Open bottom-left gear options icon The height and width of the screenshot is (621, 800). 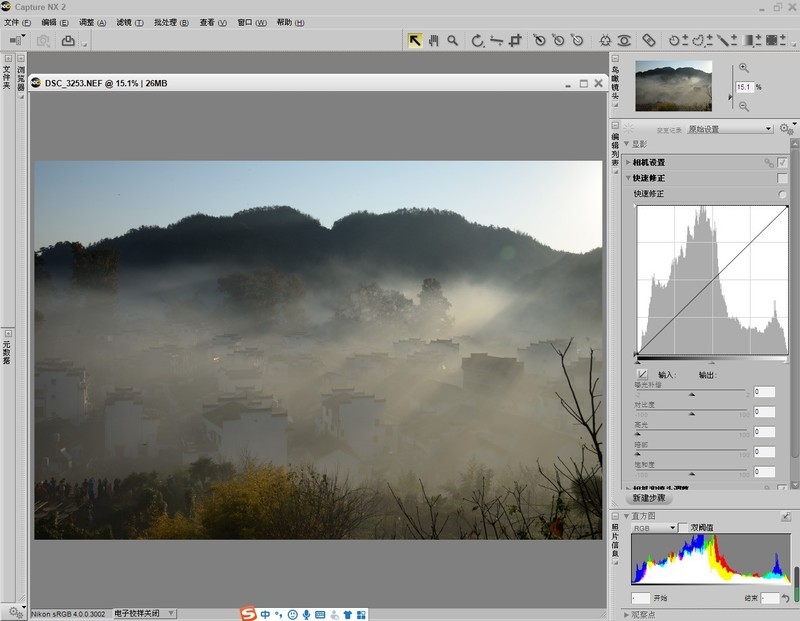(x=15, y=611)
